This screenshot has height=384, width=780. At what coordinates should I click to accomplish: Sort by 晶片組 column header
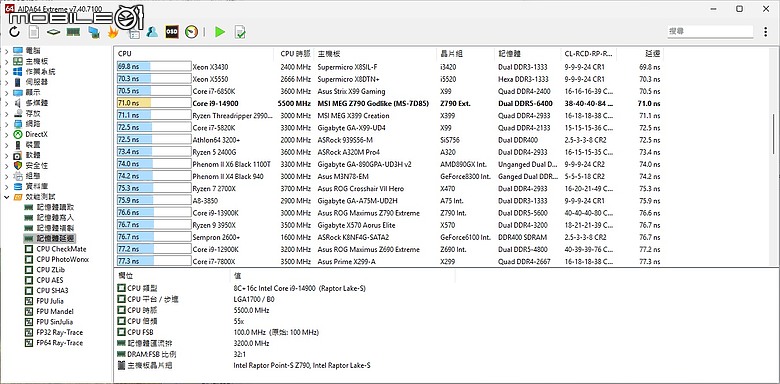coord(465,54)
